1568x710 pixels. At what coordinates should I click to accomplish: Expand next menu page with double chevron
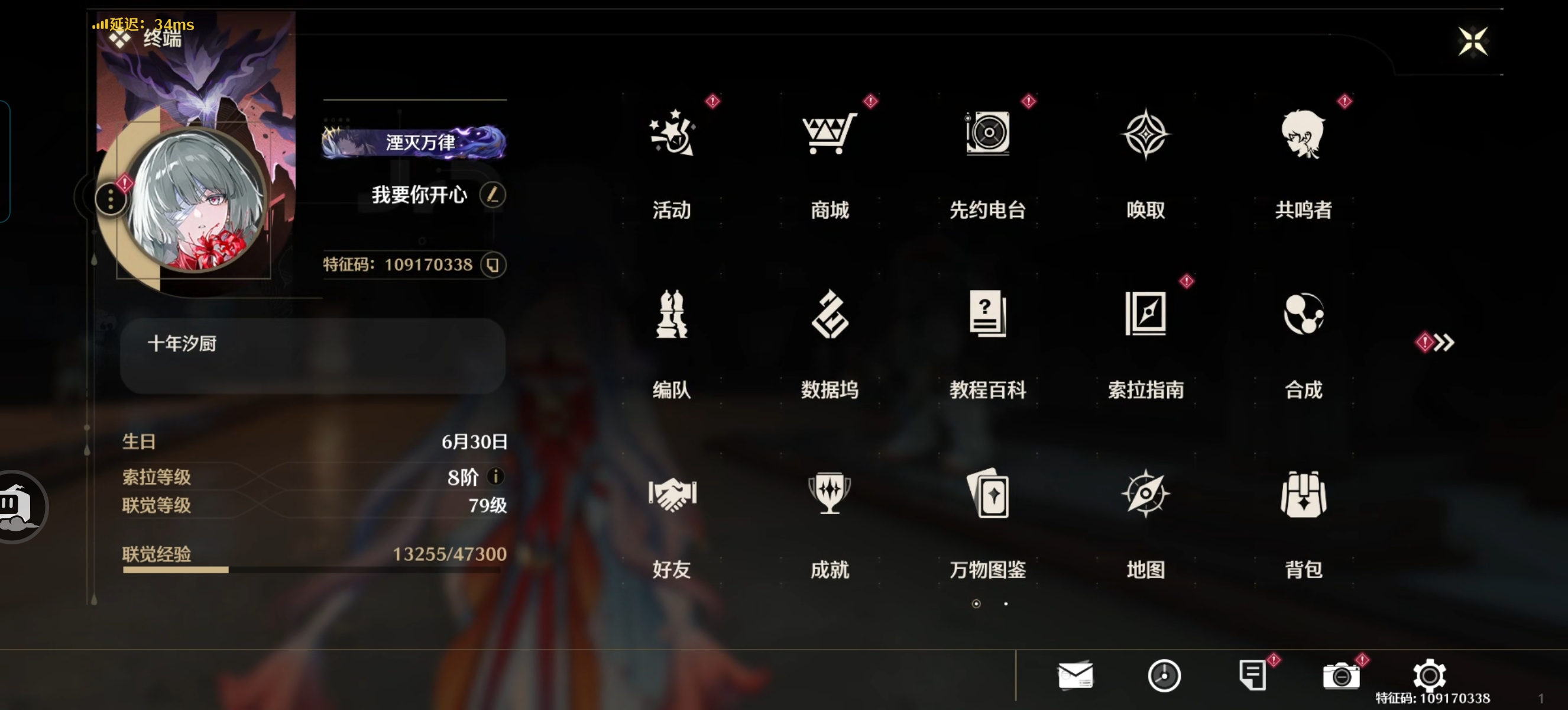coord(1442,342)
